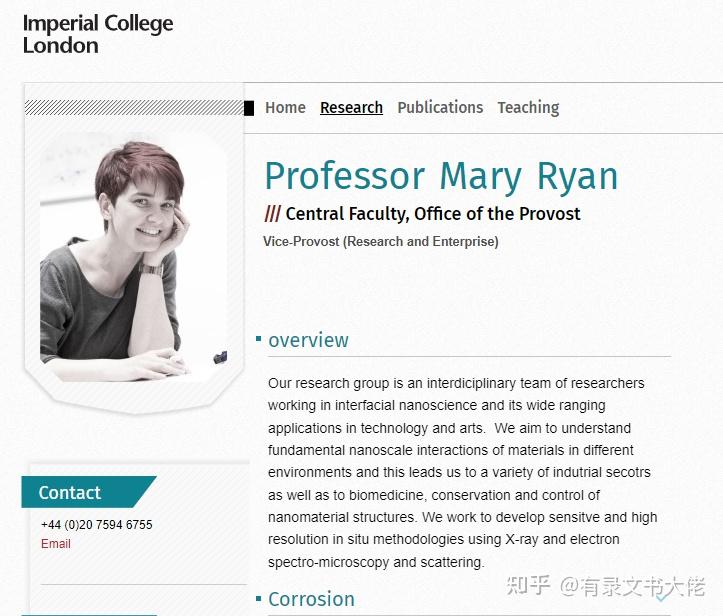The height and width of the screenshot is (616, 723).
Task: Select the underlined Research tab
Action: [351, 107]
